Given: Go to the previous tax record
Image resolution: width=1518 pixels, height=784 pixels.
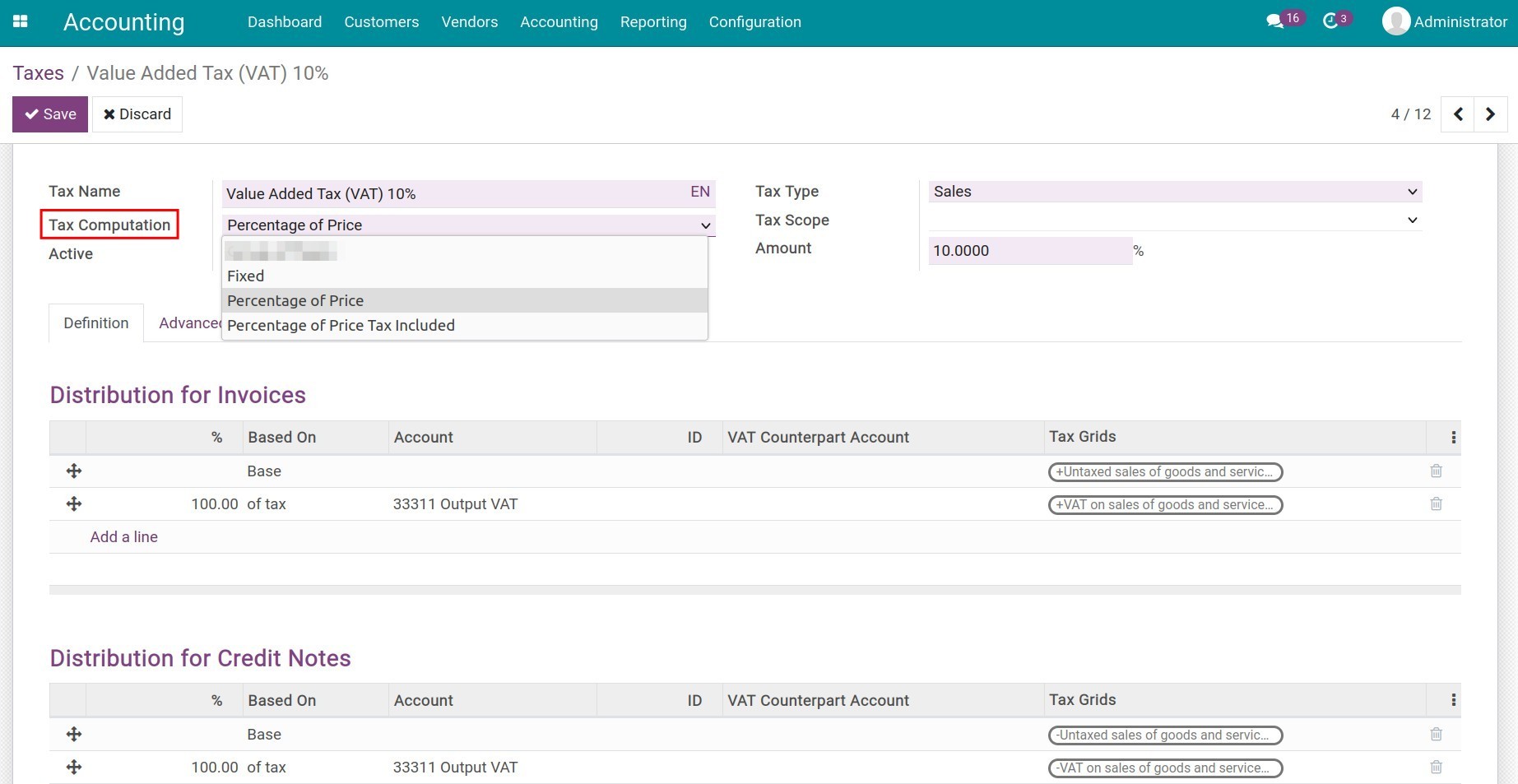Looking at the screenshot, I should click(x=1458, y=114).
